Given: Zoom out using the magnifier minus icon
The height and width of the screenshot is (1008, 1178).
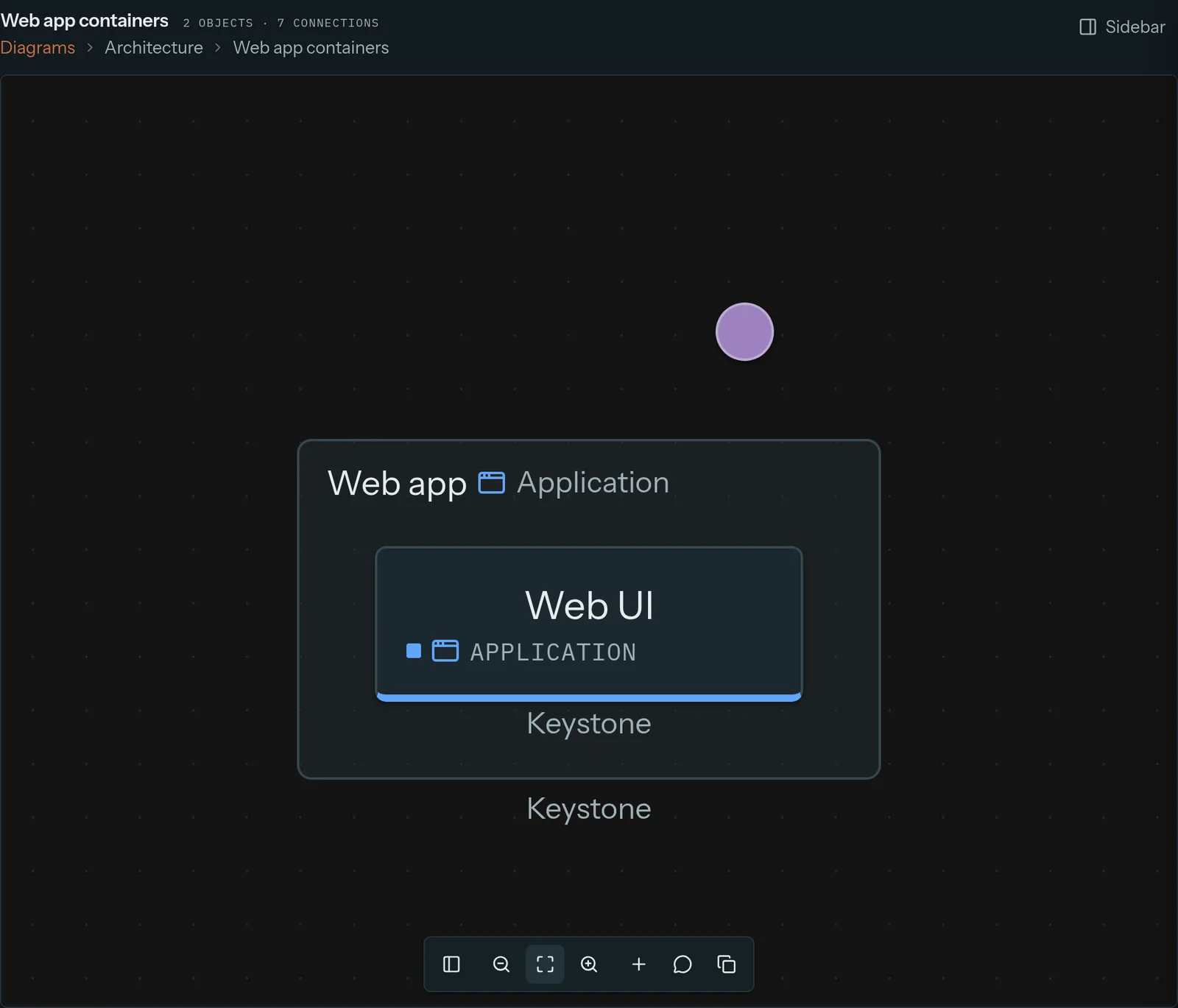Looking at the screenshot, I should click(x=501, y=965).
